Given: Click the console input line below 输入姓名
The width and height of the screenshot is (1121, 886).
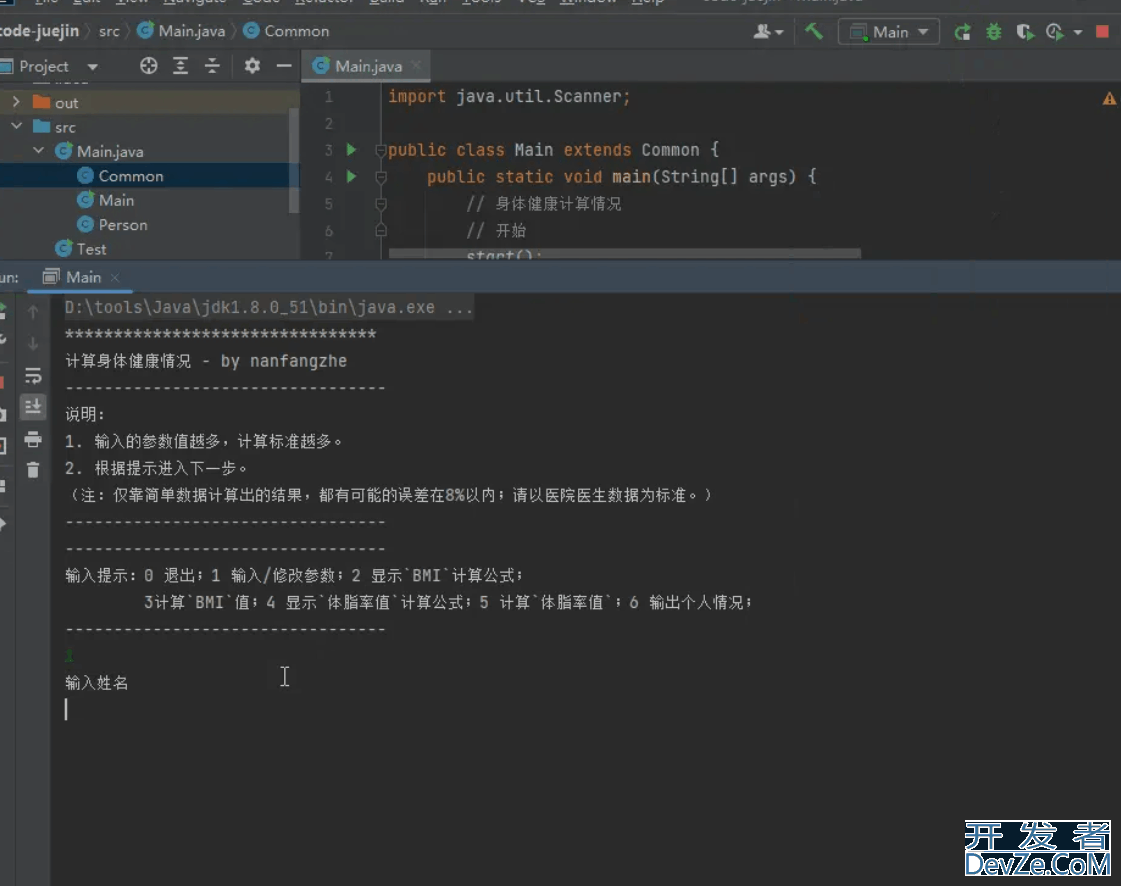Looking at the screenshot, I should pyautogui.click(x=300, y=709).
